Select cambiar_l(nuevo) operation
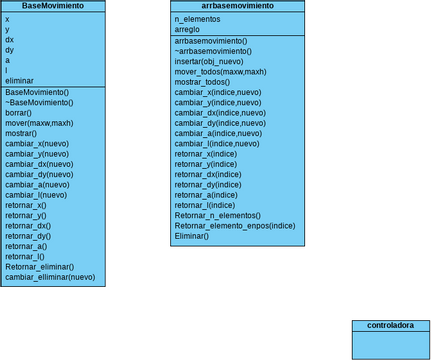The width and height of the screenshot is (431, 360). click(x=36, y=195)
